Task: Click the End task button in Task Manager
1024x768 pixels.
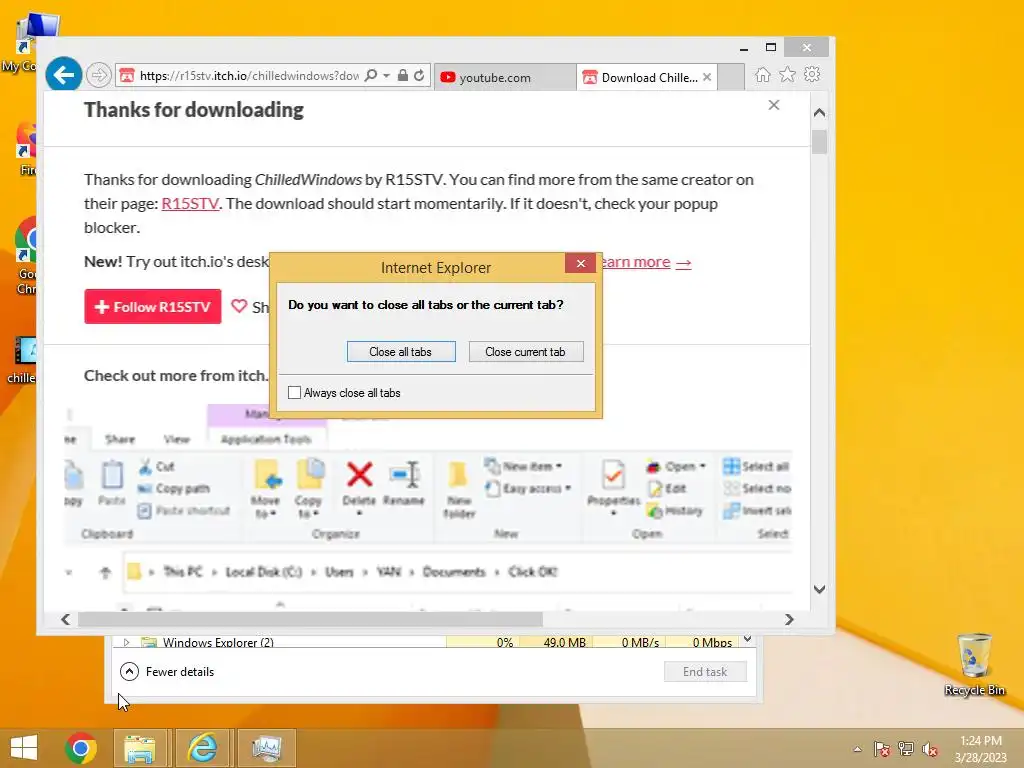Action: point(705,671)
